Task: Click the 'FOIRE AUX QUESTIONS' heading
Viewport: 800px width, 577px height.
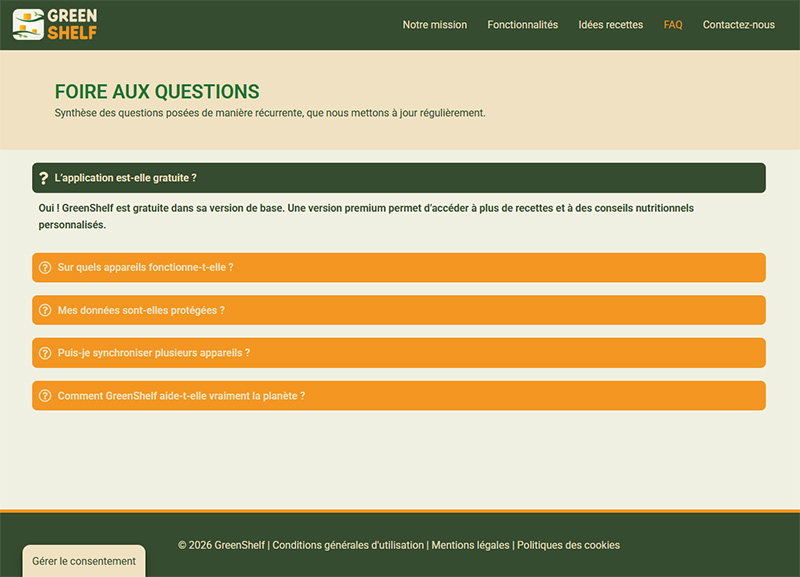Action: 157,92
